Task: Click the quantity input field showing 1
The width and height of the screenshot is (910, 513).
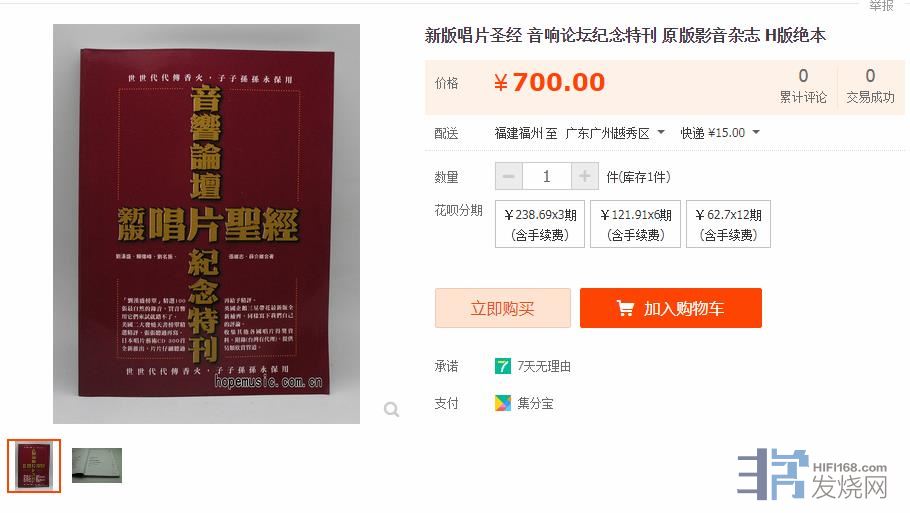Action: click(x=547, y=176)
